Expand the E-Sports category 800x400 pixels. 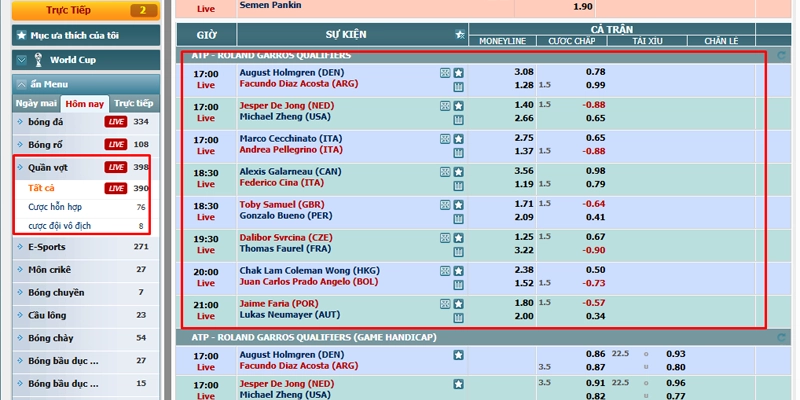[x=86, y=247]
